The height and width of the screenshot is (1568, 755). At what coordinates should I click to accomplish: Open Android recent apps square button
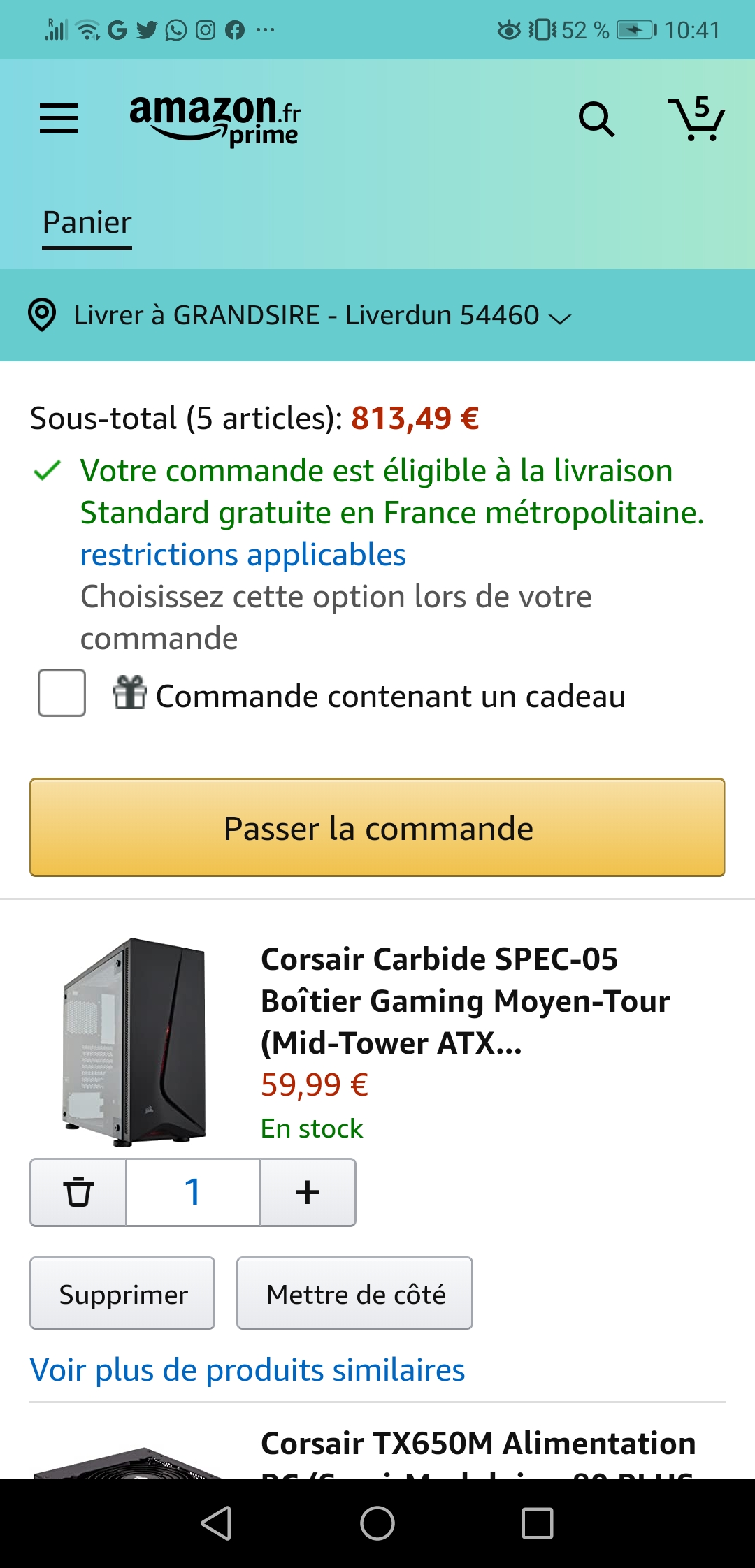click(x=538, y=1523)
